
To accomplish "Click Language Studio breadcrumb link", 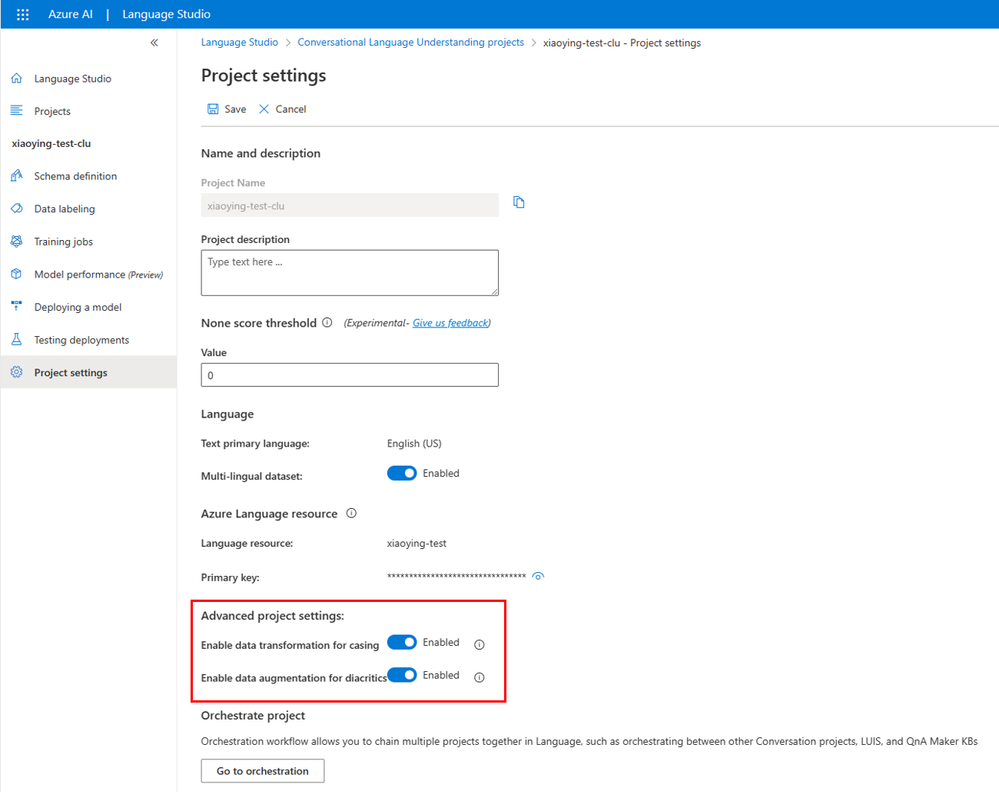I will 240,42.
